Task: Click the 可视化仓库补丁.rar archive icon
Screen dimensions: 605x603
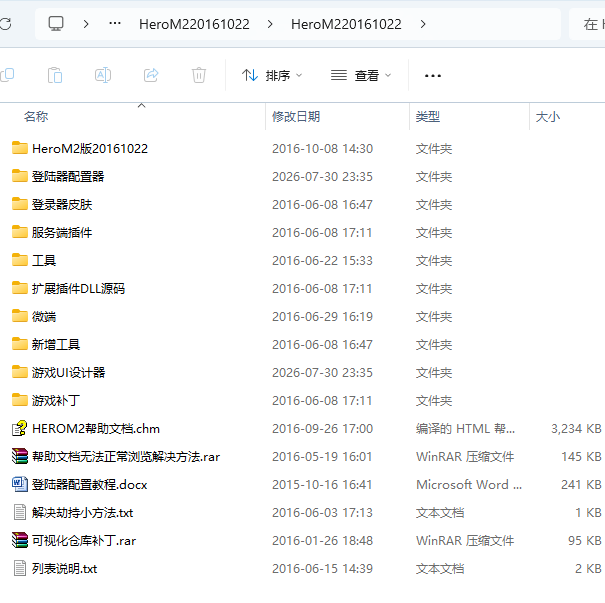Action: pos(20,540)
